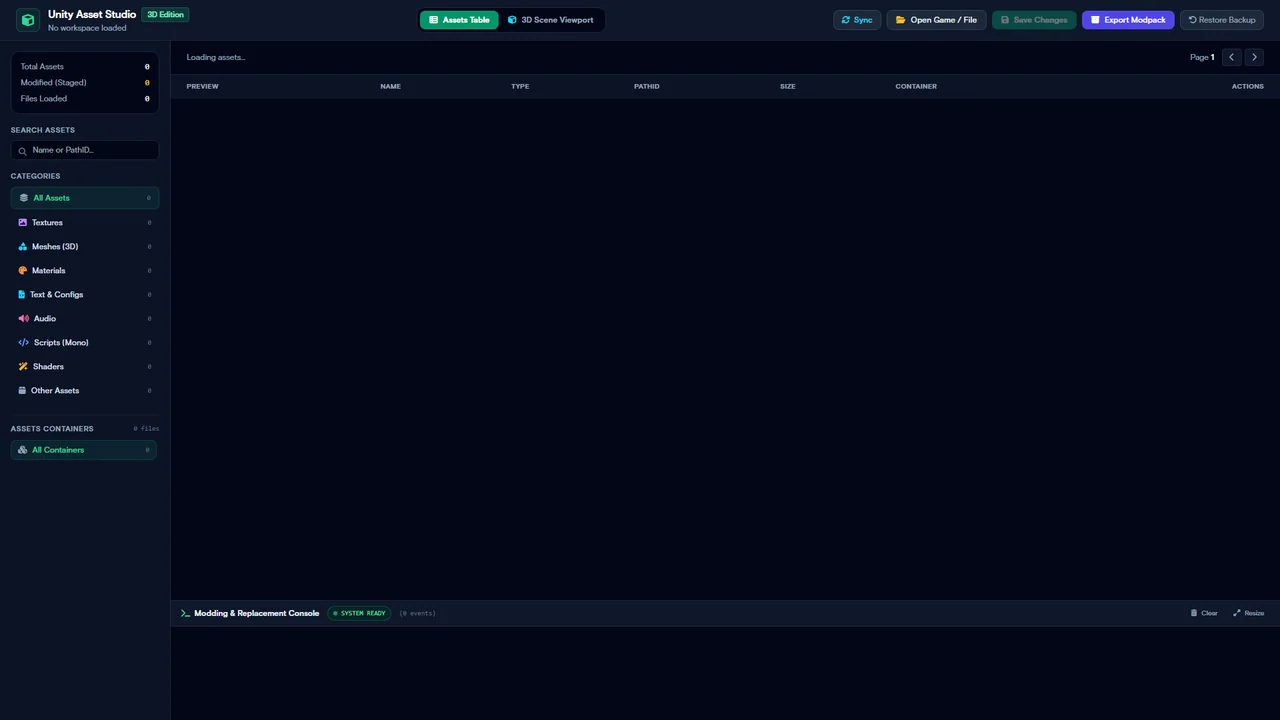Go to the previous page arrow
The image size is (1280, 720).
(1231, 57)
